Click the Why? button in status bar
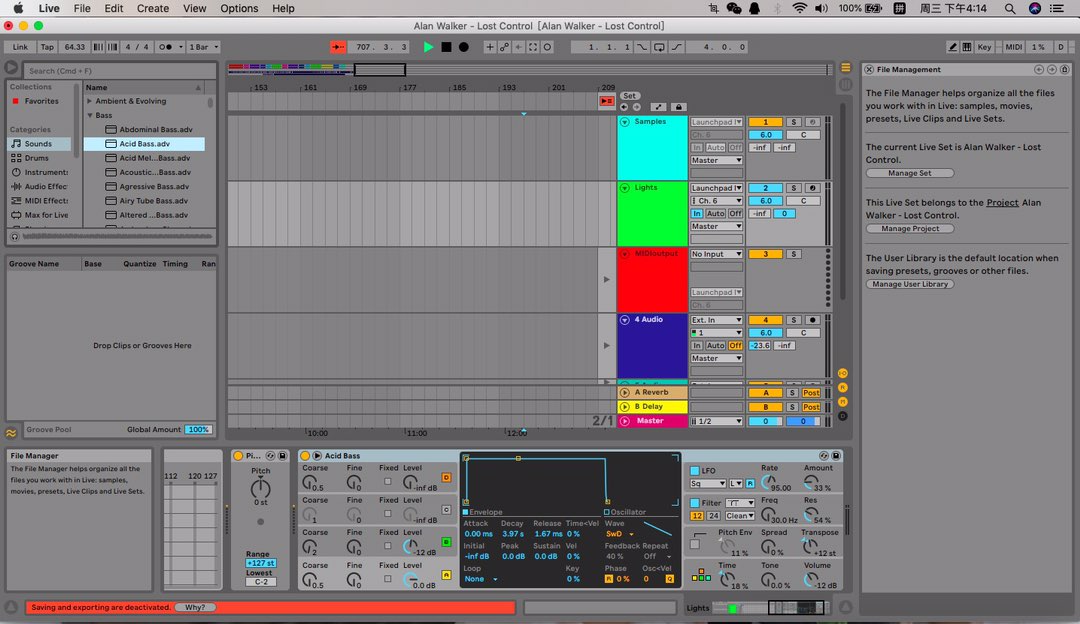The width and height of the screenshot is (1080, 624). coord(194,607)
